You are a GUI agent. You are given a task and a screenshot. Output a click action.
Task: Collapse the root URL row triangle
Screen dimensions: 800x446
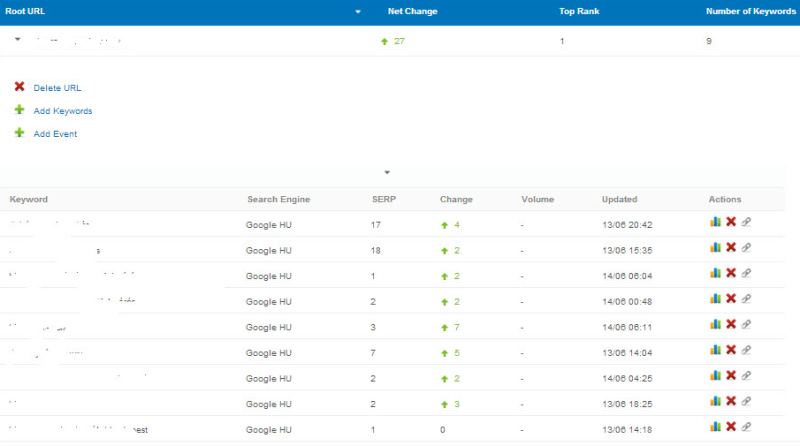(x=17, y=41)
